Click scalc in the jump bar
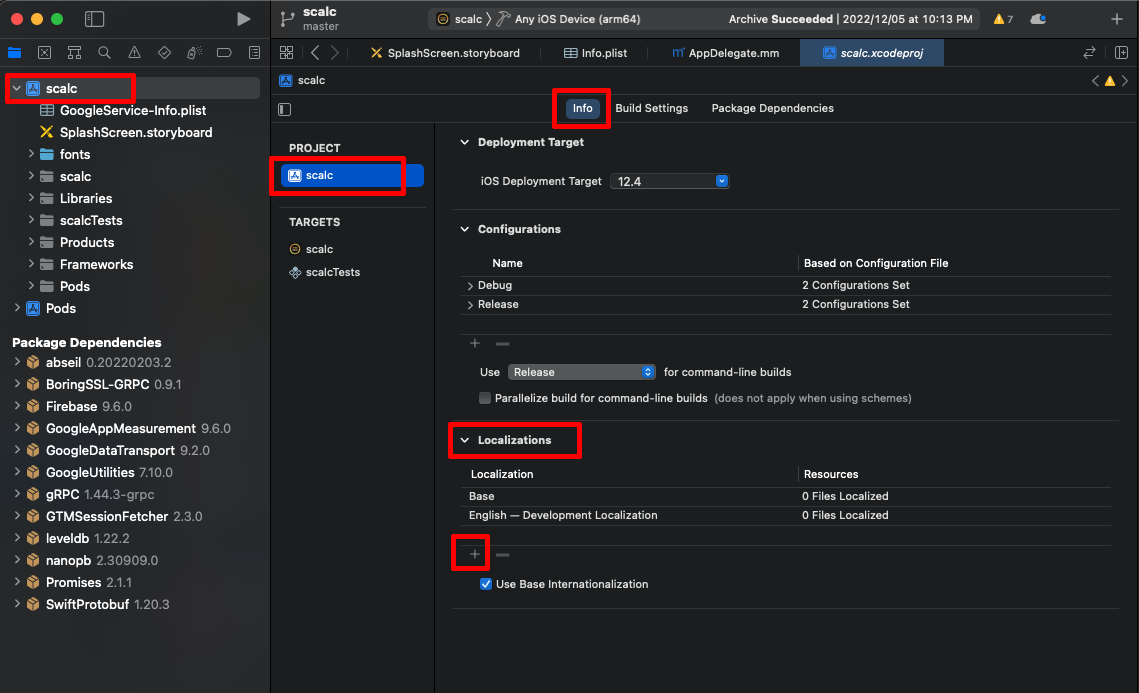Image resolution: width=1139 pixels, height=693 pixels. [x=302, y=81]
